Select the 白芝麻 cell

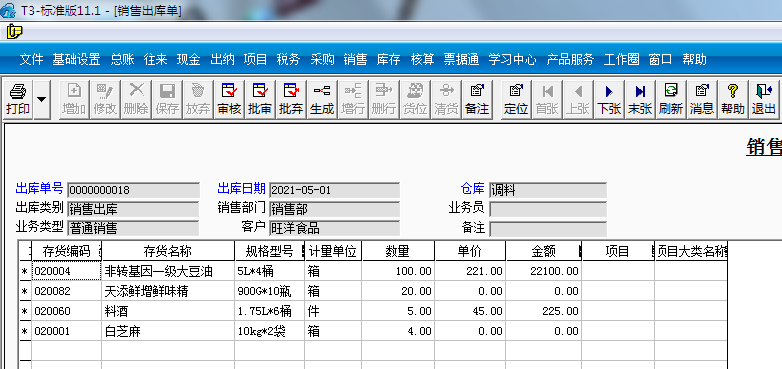pyautogui.click(x=168, y=331)
